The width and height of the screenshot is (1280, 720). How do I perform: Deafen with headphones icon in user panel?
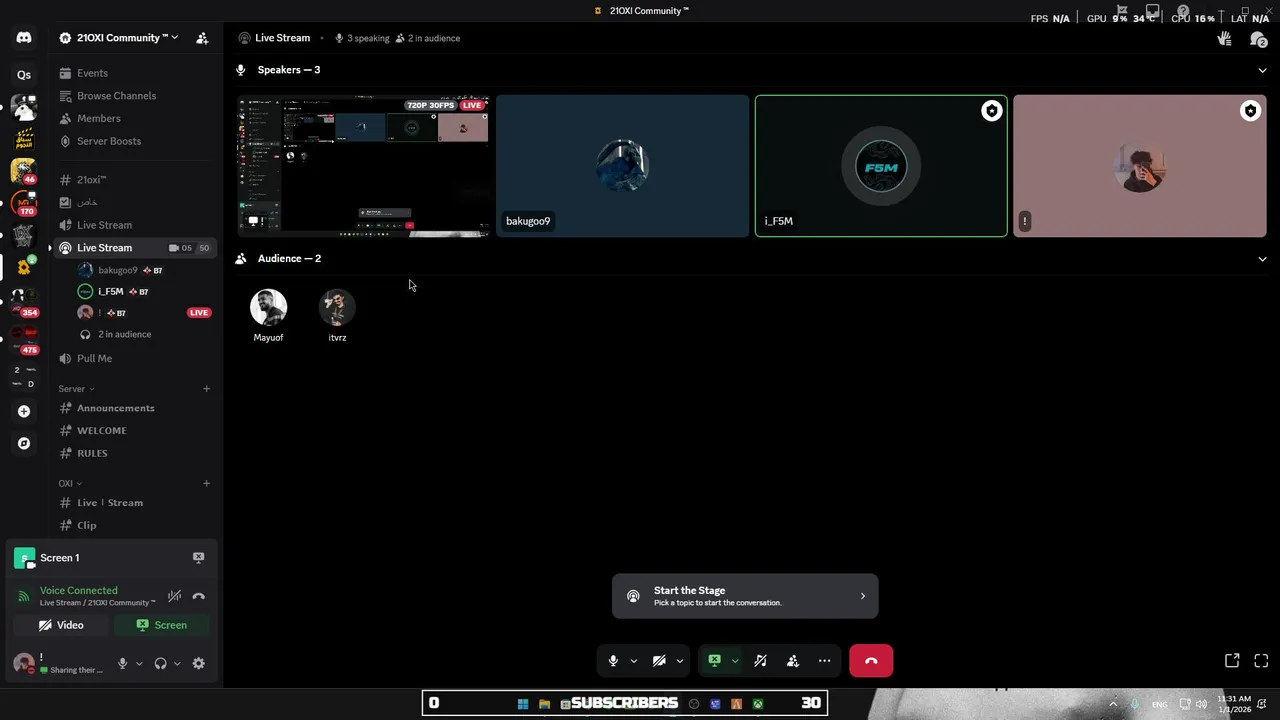[x=160, y=663]
